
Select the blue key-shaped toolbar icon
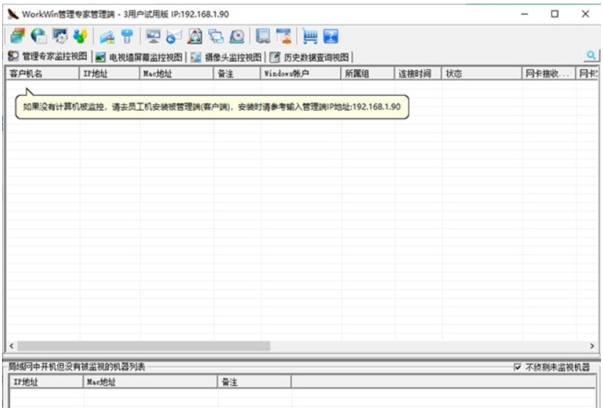click(x=127, y=37)
